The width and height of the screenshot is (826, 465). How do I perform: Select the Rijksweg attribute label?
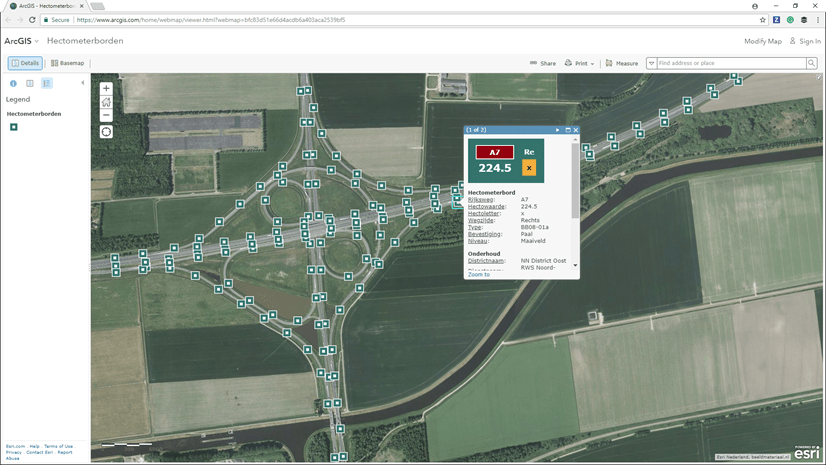(480, 200)
